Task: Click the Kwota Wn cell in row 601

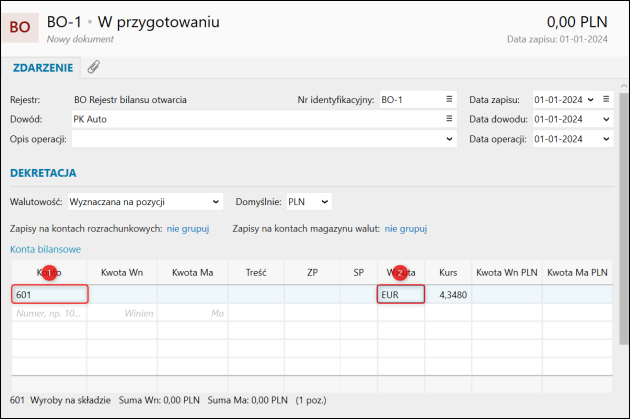Action: [x=122, y=294]
